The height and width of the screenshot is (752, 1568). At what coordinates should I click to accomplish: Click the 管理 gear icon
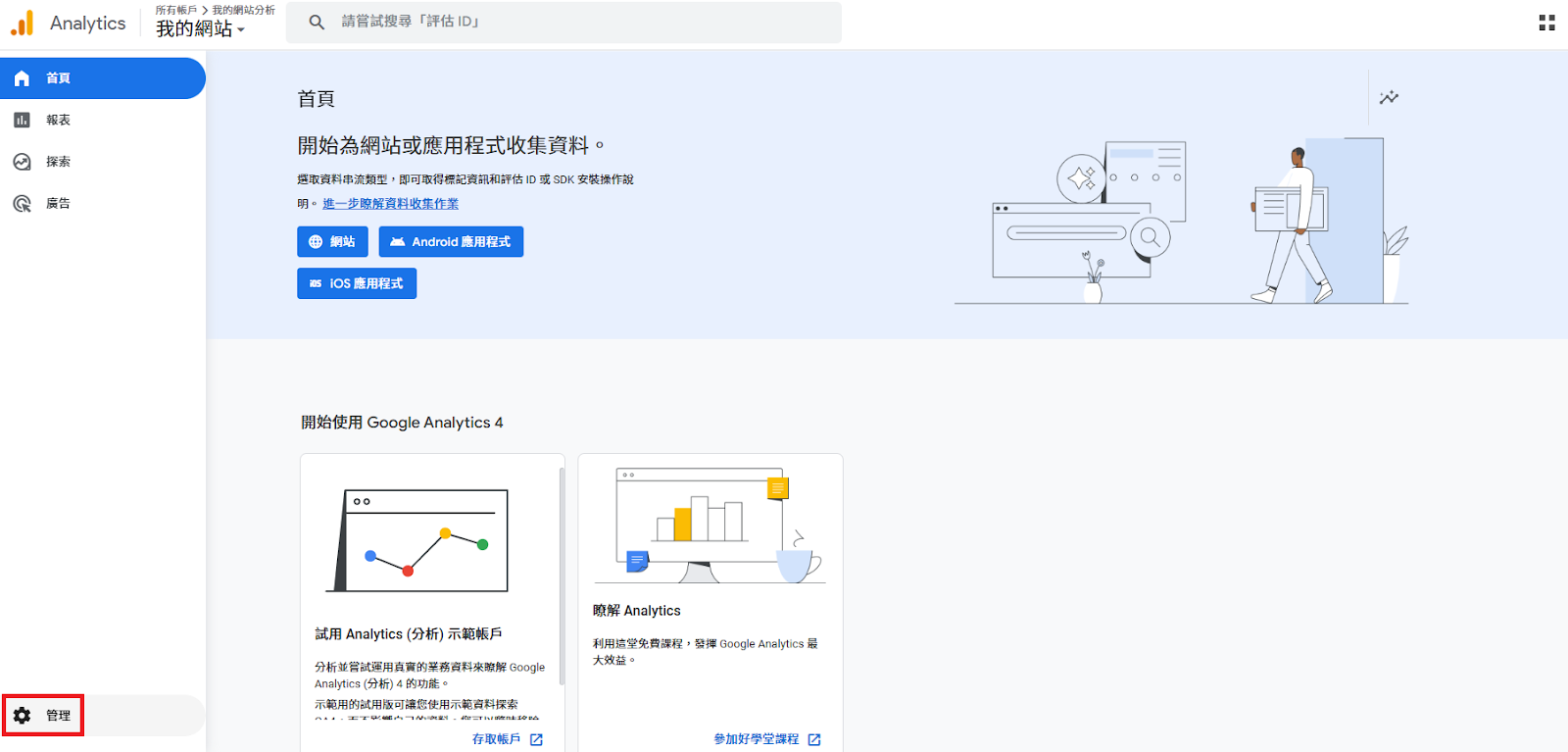(22, 716)
